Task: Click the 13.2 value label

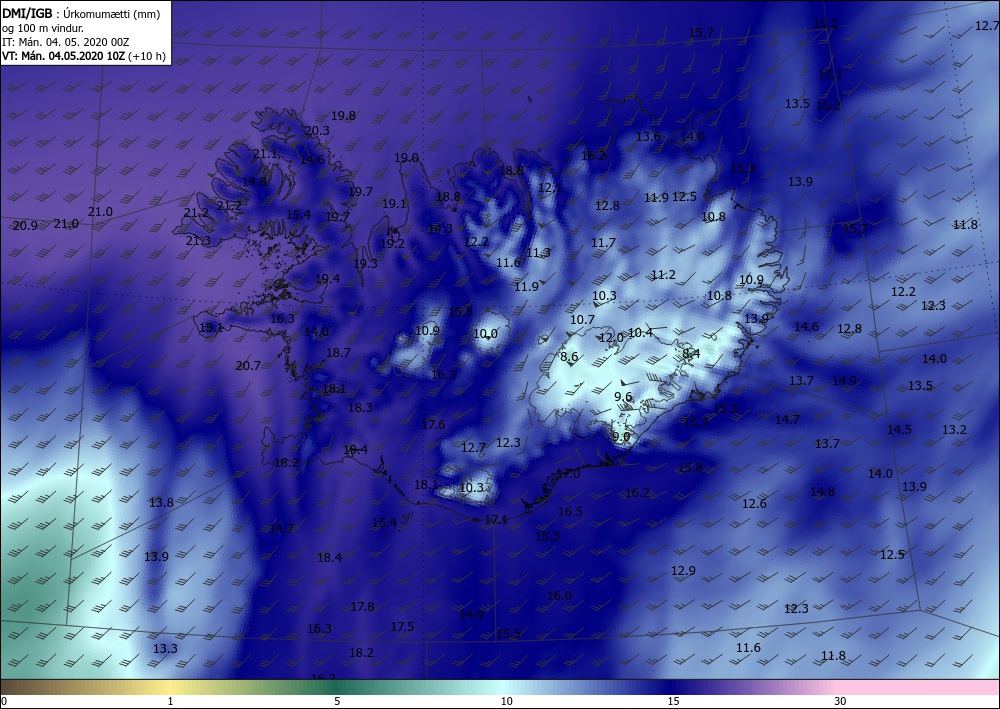Action: click(954, 430)
